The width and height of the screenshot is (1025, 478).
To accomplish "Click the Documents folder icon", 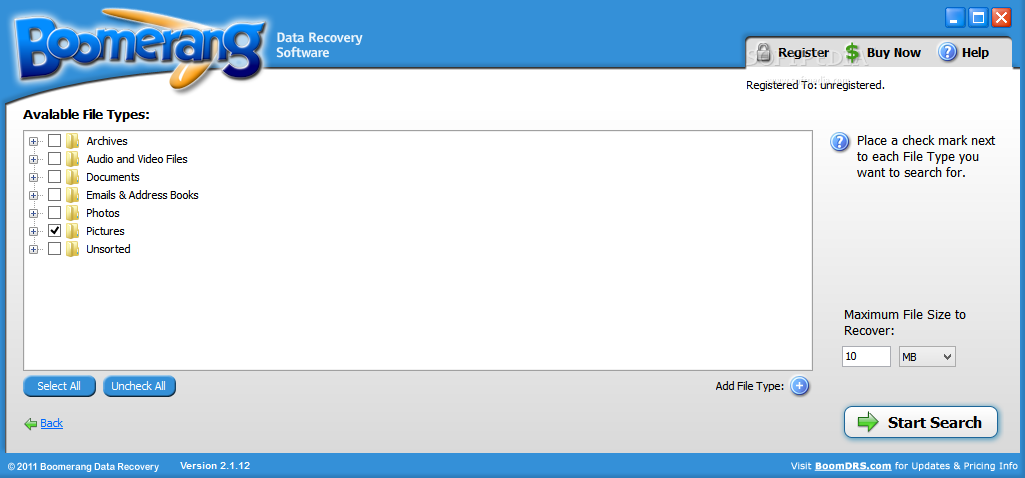I will tap(73, 177).
